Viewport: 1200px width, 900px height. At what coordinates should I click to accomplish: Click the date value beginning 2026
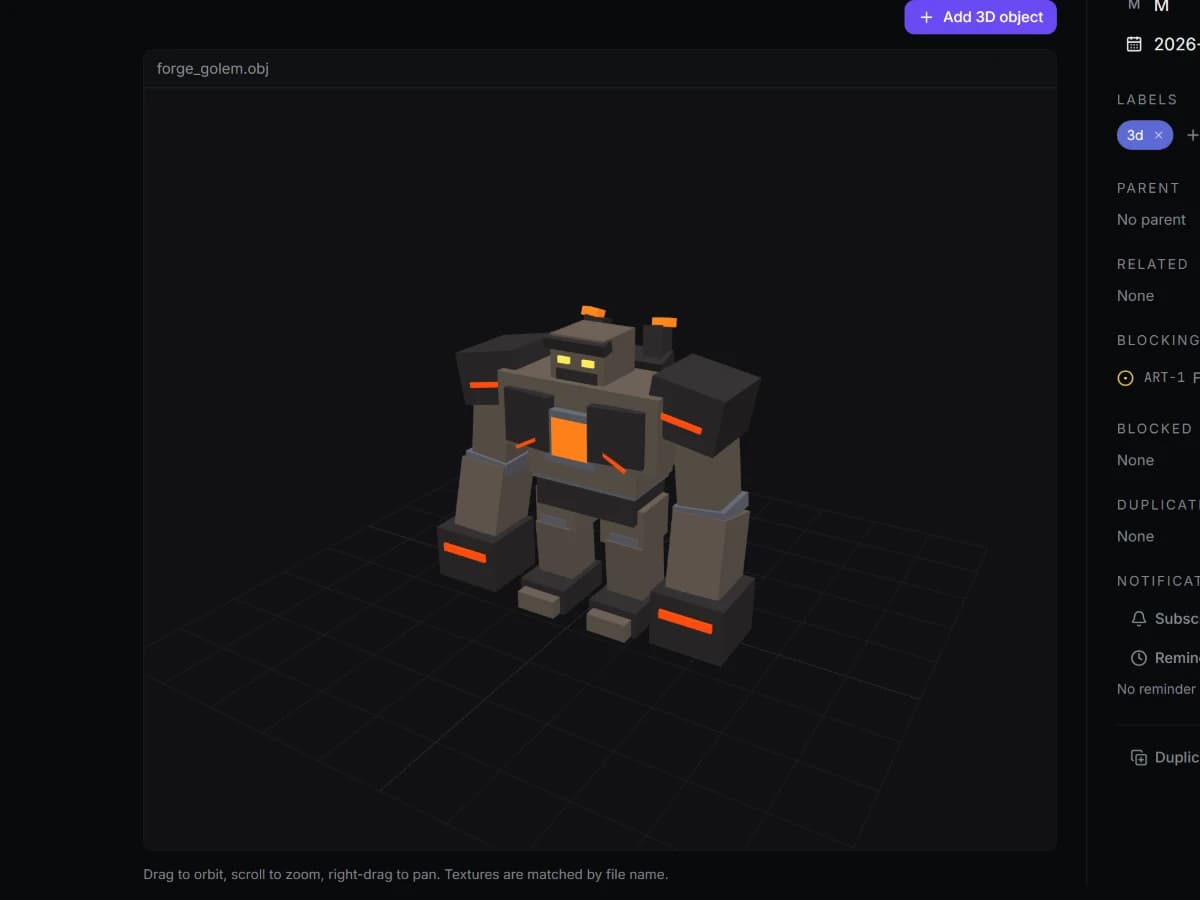click(x=1176, y=44)
